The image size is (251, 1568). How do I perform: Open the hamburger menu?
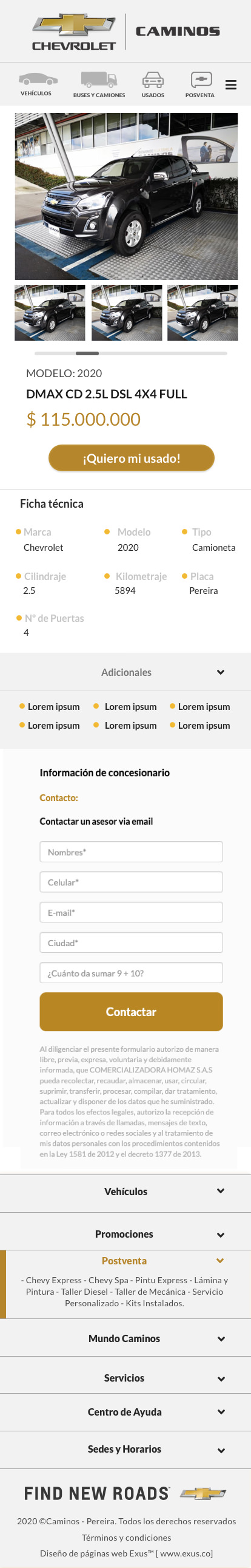[x=231, y=84]
